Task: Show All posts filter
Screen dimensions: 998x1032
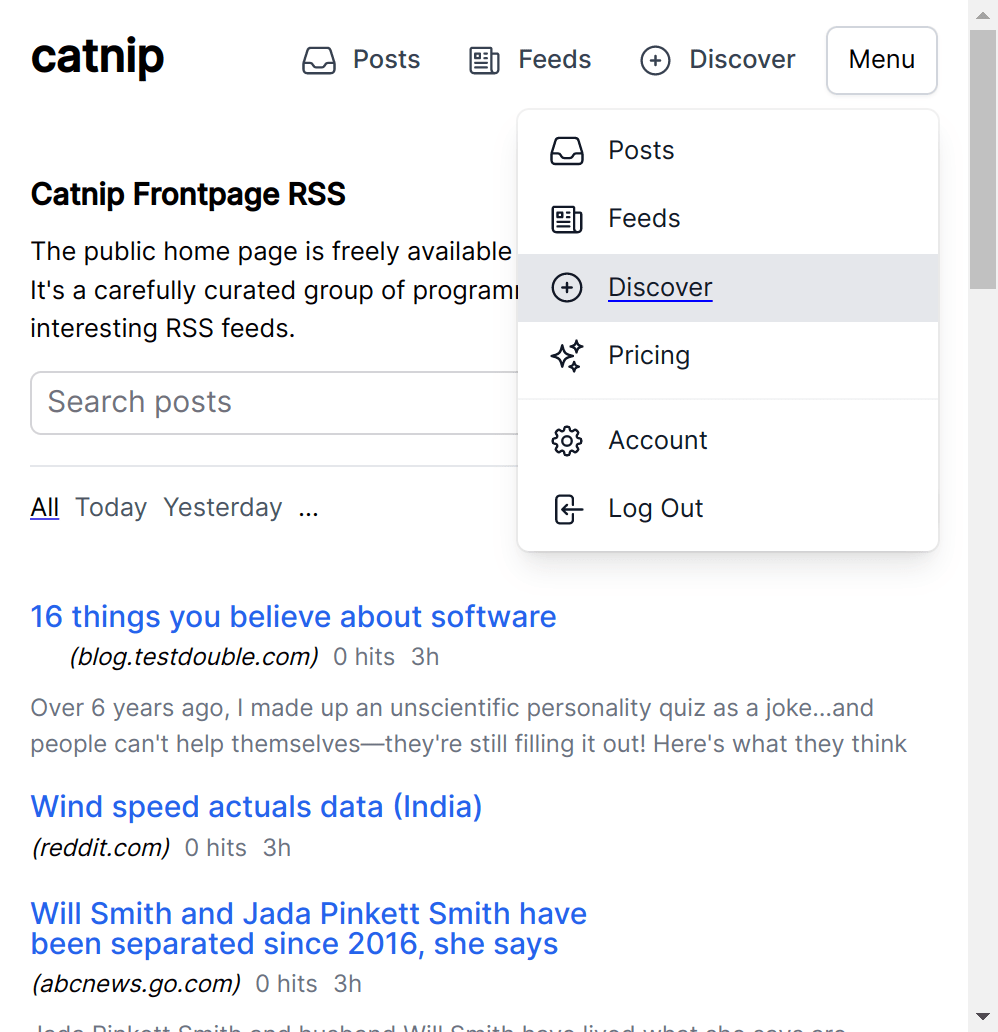Action: pyautogui.click(x=45, y=508)
